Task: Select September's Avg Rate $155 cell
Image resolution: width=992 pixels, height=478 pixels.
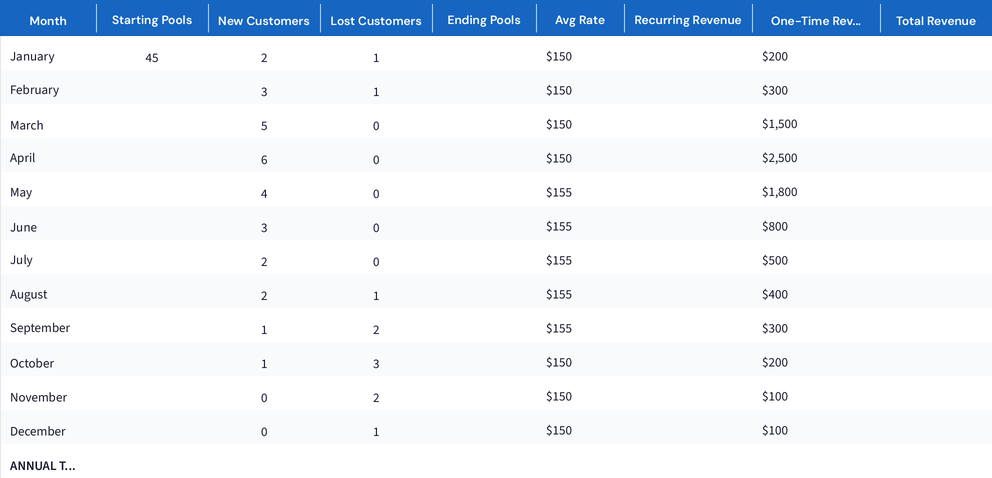Action: point(559,328)
